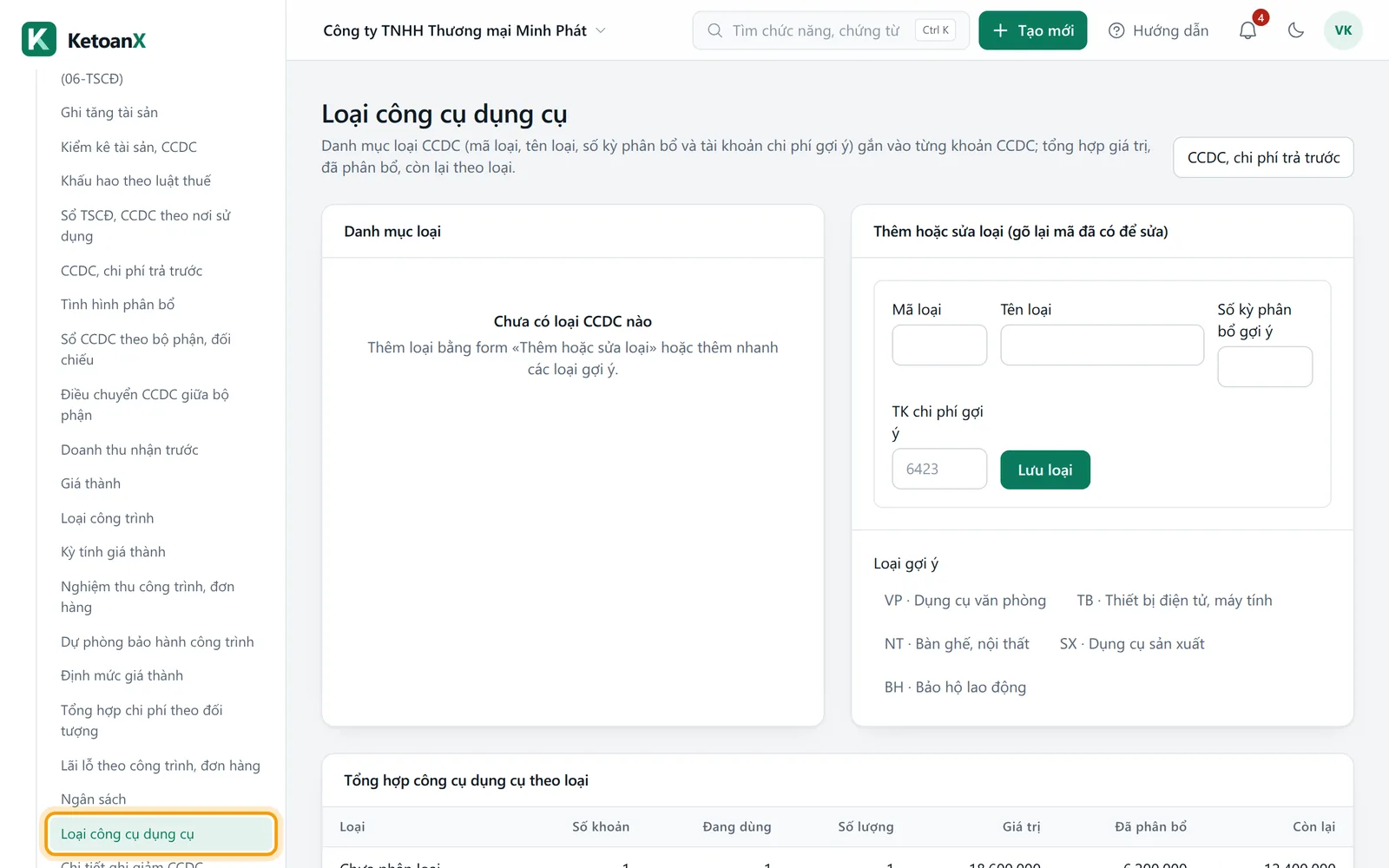Click the KetoanX logo icon
The image size is (1389, 868).
click(39, 39)
